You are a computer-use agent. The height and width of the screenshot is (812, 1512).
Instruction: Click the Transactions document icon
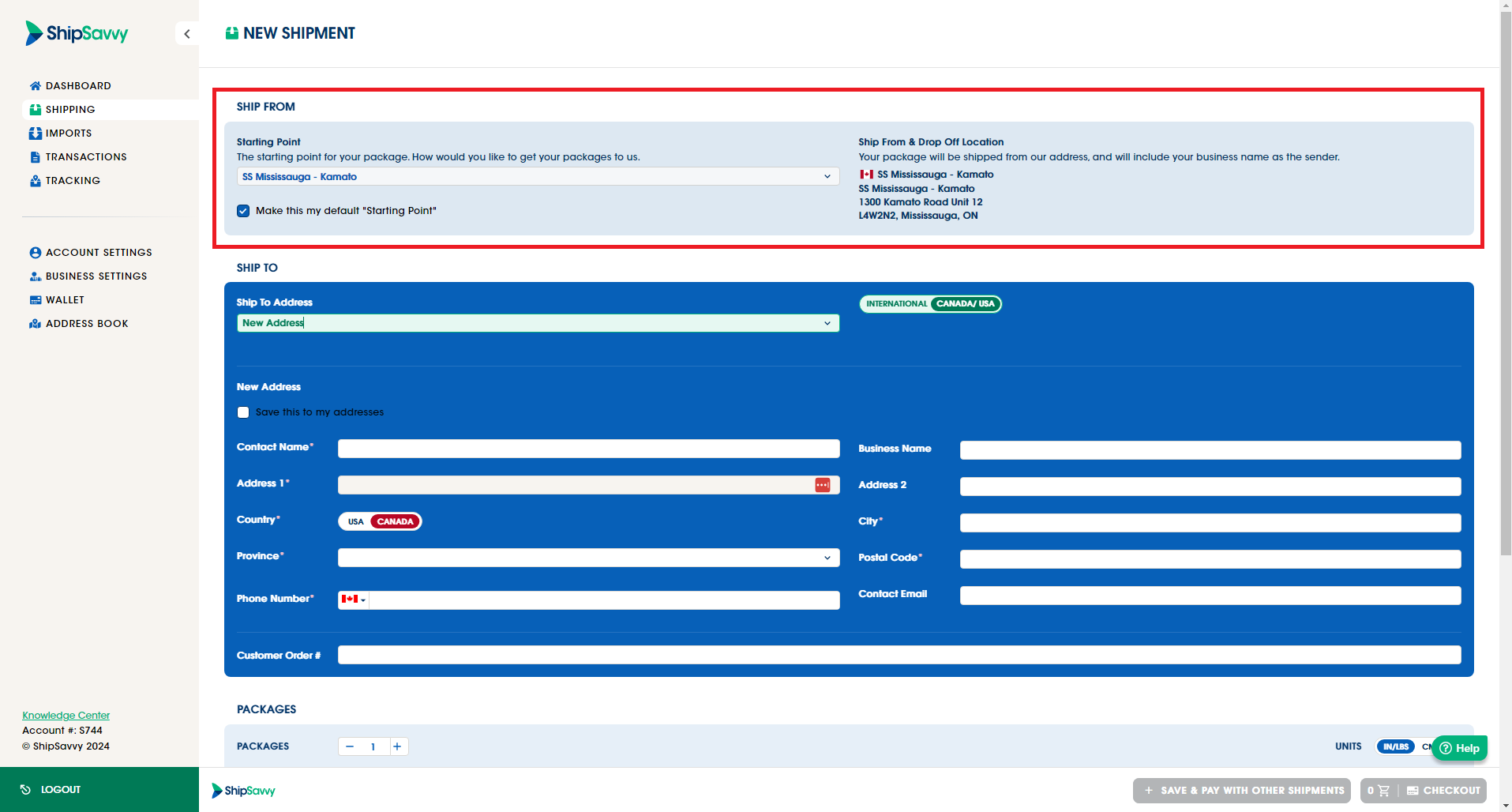click(36, 157)
